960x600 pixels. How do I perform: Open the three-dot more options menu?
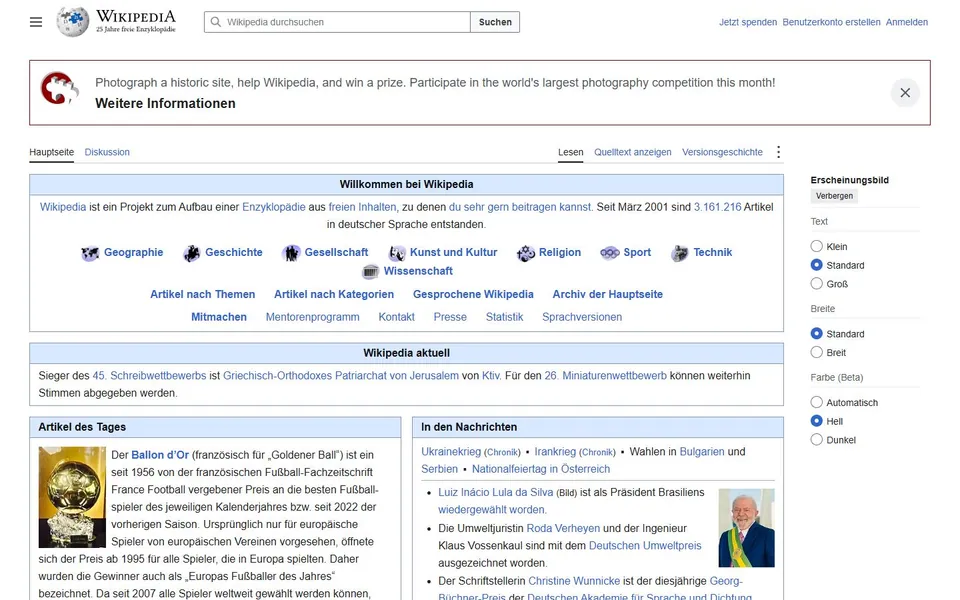click(778, 152)
